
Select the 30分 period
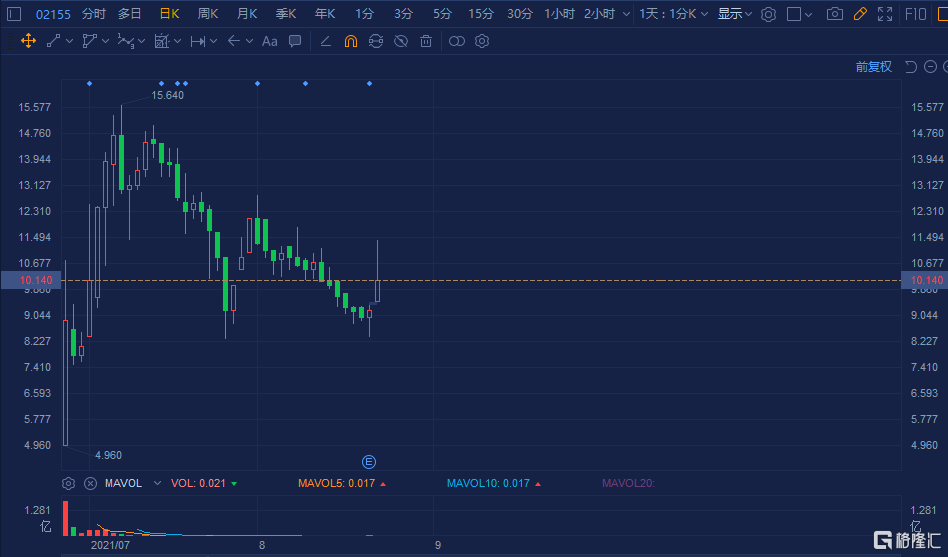(x=520, y=14)
